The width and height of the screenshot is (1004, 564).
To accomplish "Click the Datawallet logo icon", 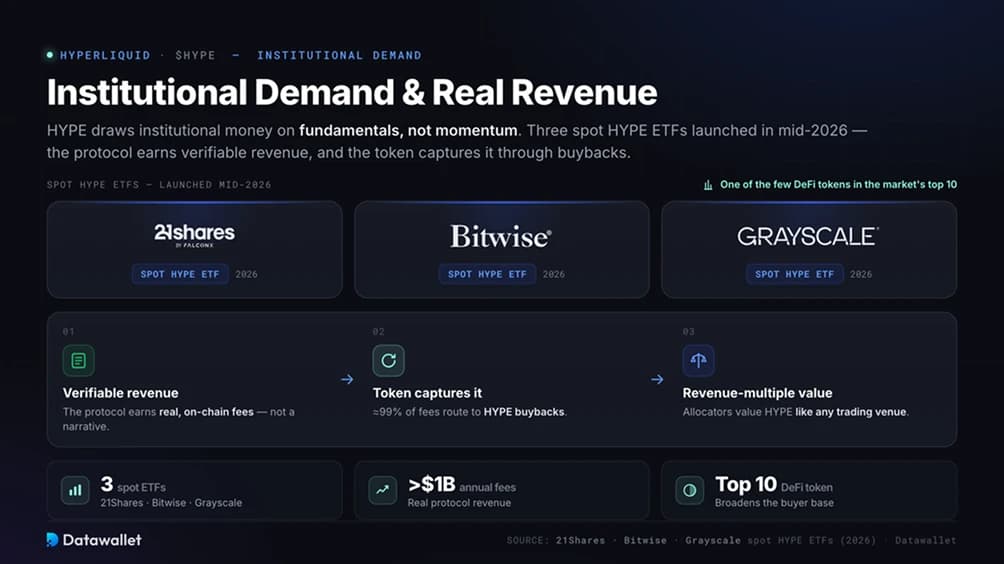I will click(x=53, y=540).
